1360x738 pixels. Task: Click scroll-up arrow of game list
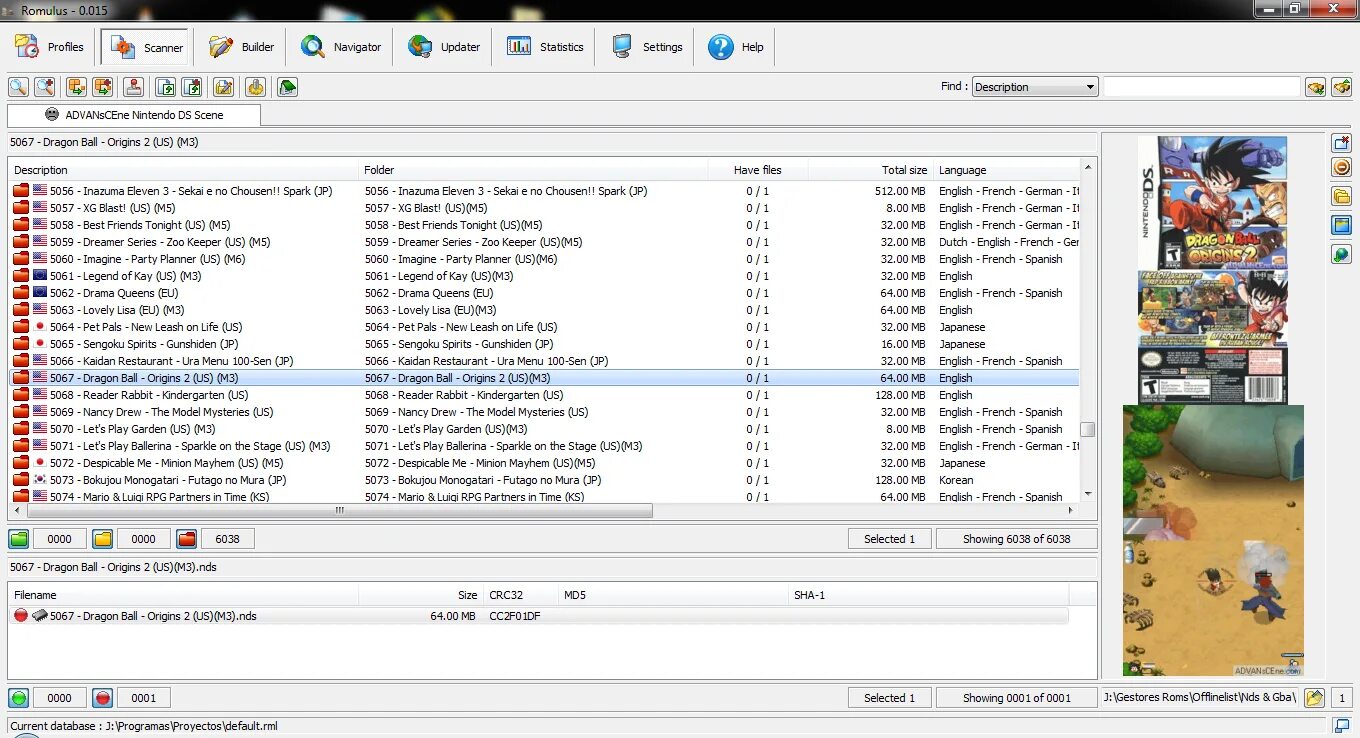point(1088,166)
